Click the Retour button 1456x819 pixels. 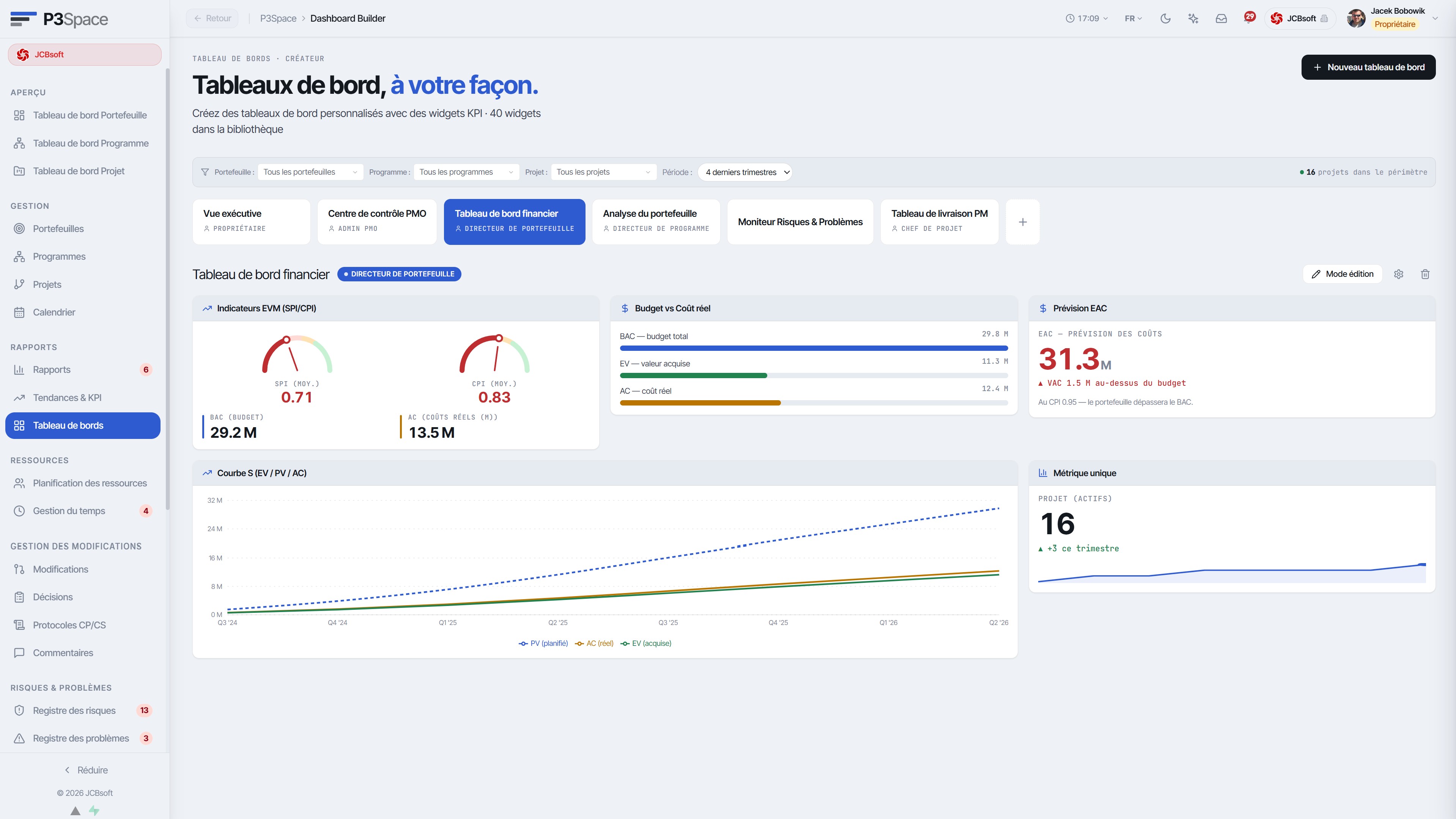point(212,19)
